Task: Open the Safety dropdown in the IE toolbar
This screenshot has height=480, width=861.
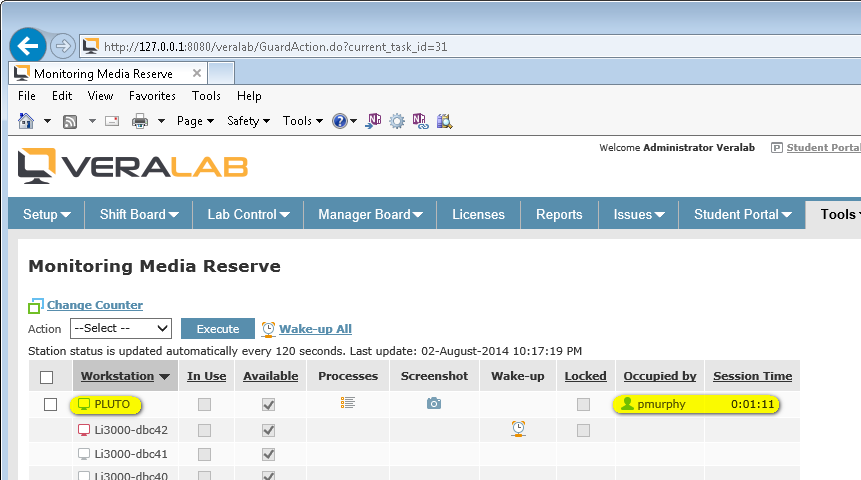Action: pos(248,121)
